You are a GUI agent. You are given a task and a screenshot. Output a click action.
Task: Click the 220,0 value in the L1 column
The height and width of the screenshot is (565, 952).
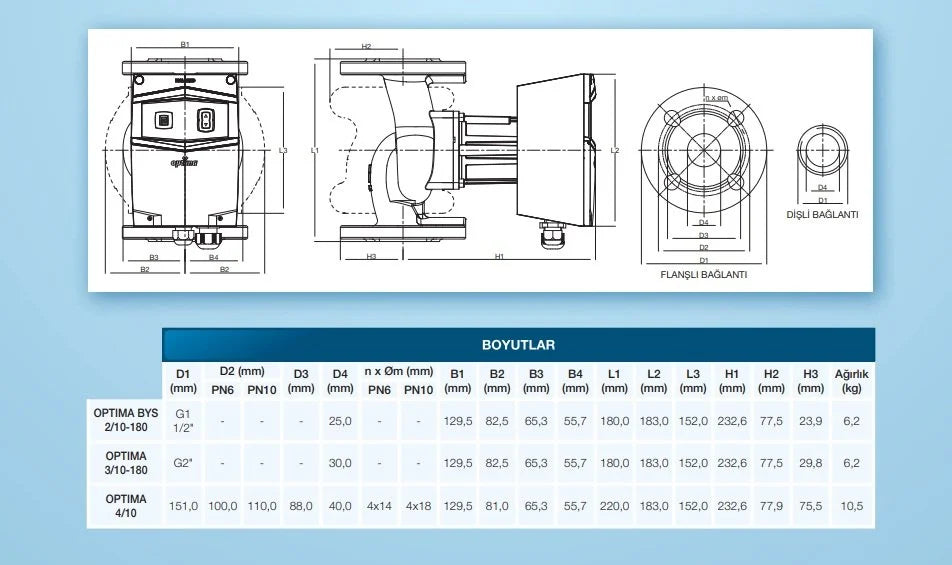(x=614, y=506)
